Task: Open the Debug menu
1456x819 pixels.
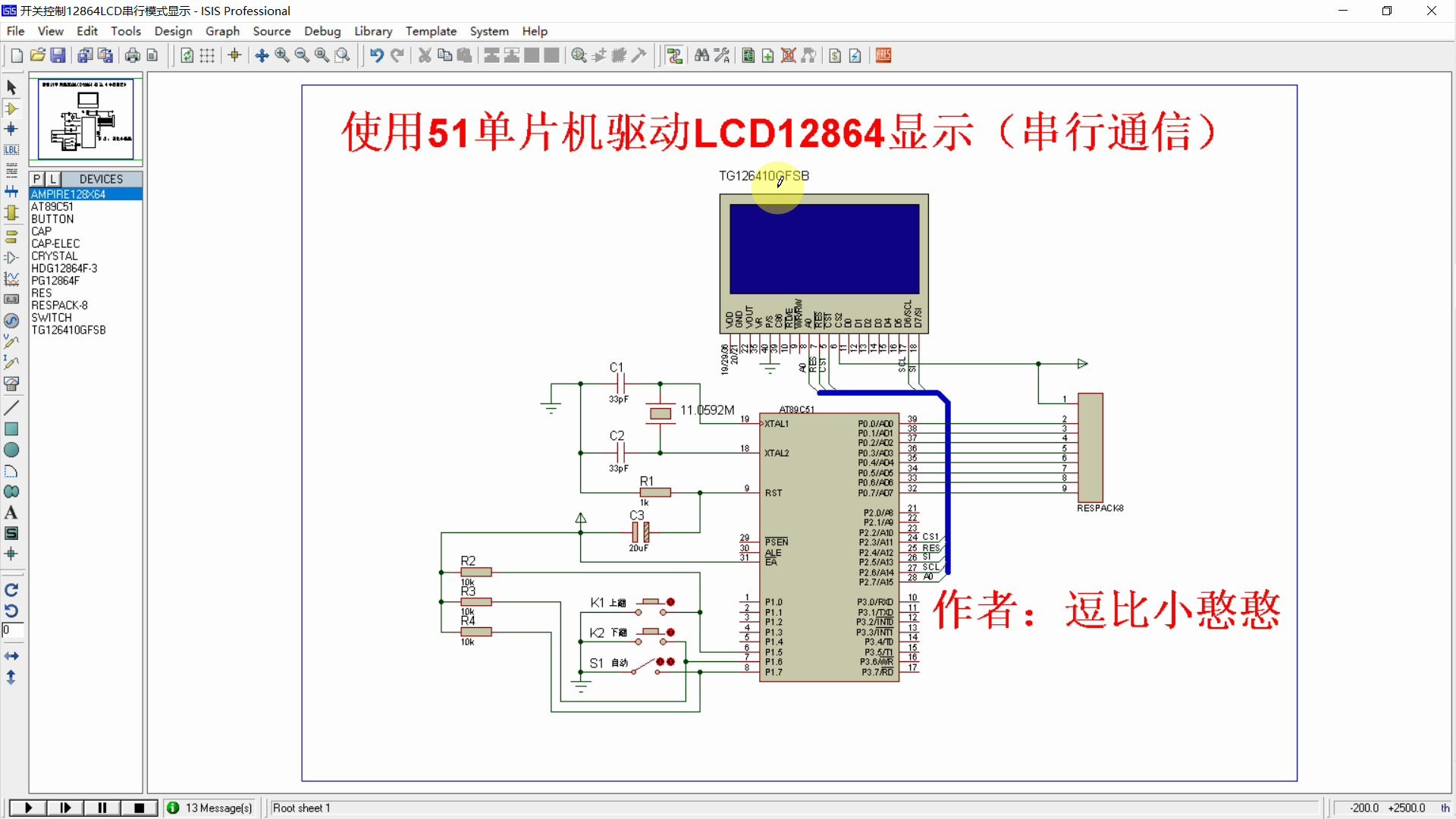Action: click(322, 31)
